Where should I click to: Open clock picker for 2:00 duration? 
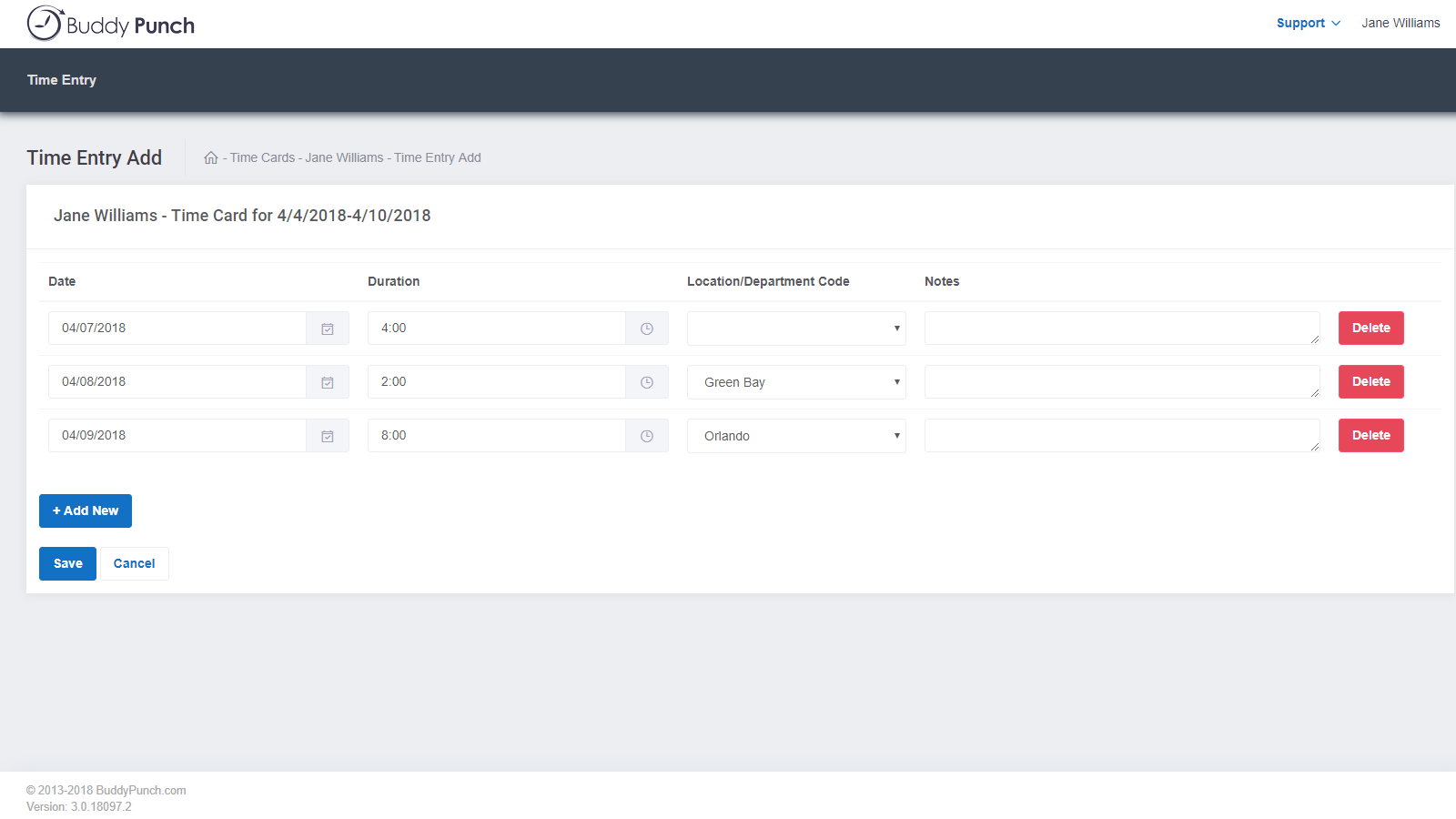pos(647,382)
